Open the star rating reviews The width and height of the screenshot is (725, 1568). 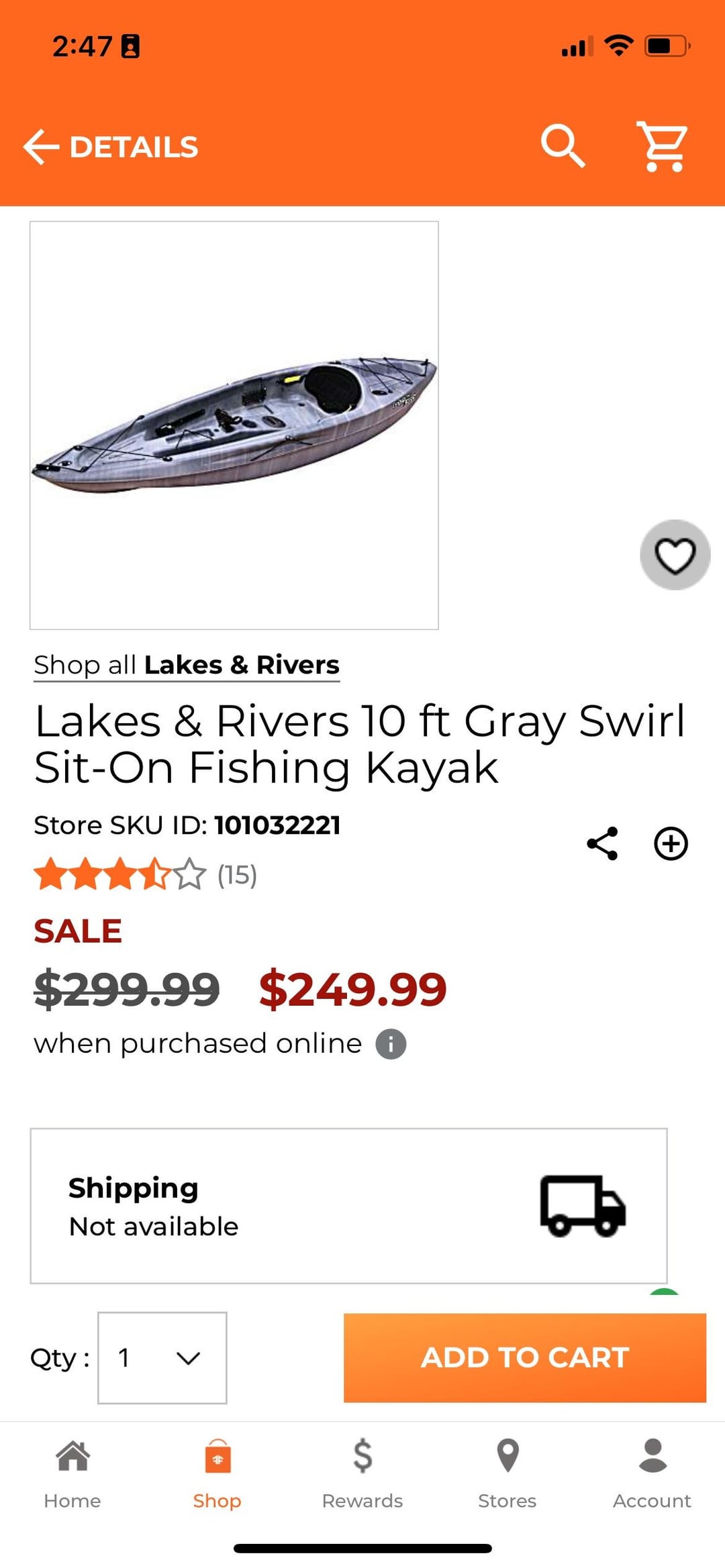(x=146, y=875)
